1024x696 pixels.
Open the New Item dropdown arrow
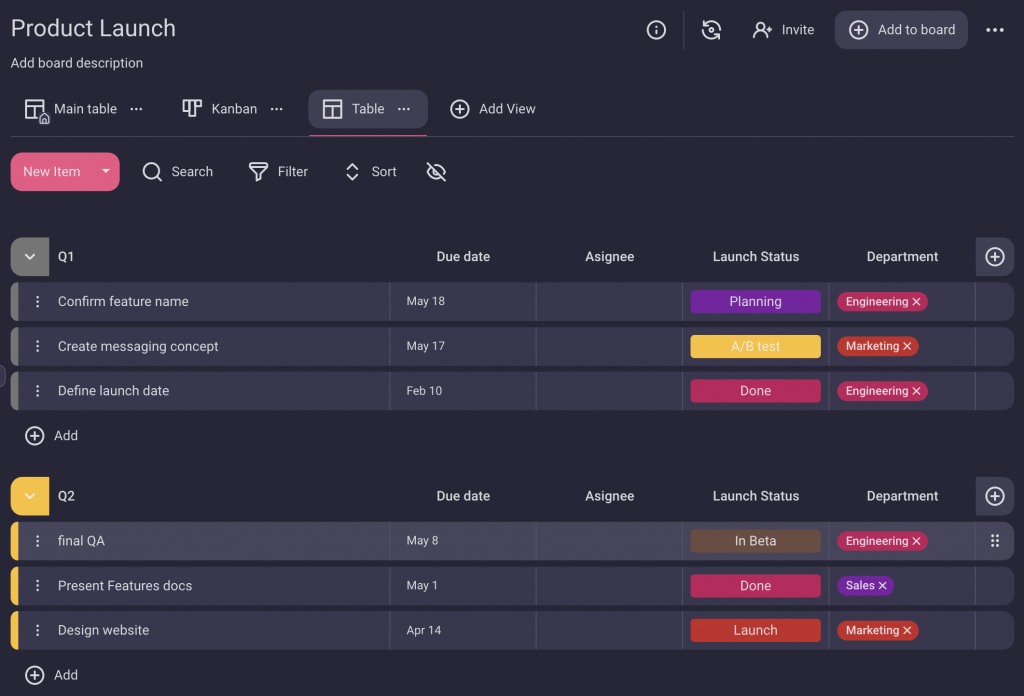pyautogui.click(x=105, y=172)
